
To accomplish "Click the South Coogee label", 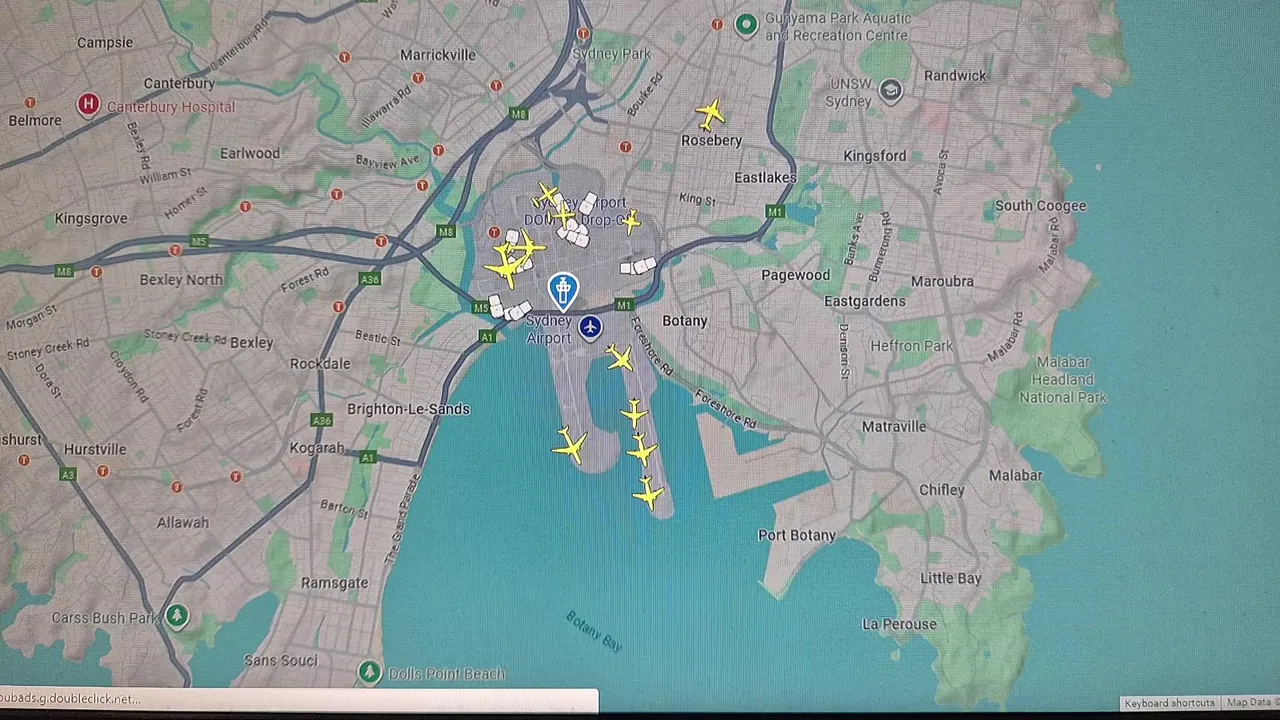I will 1040,206.
